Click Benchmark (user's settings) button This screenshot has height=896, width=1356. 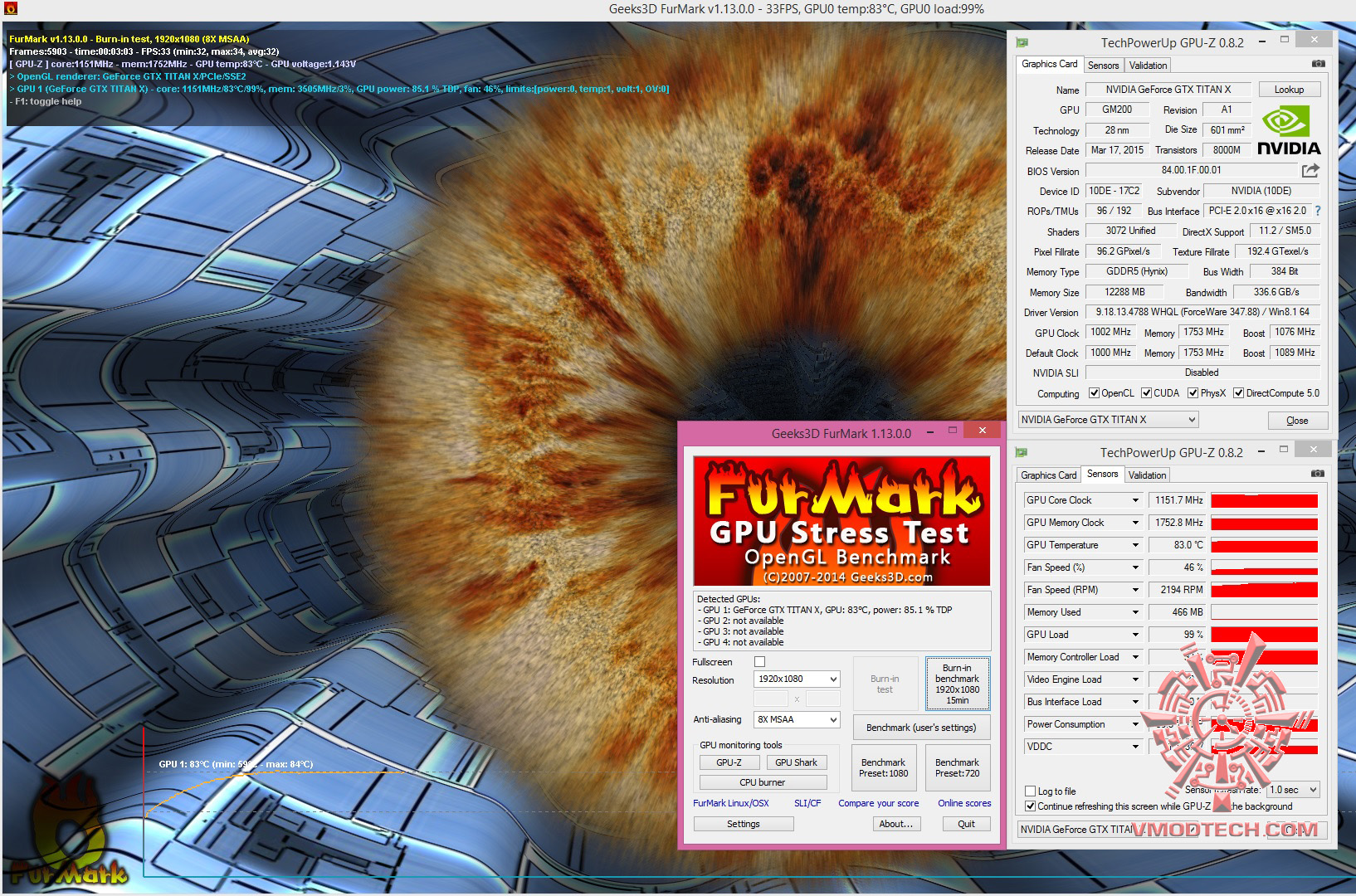point(921,728)
